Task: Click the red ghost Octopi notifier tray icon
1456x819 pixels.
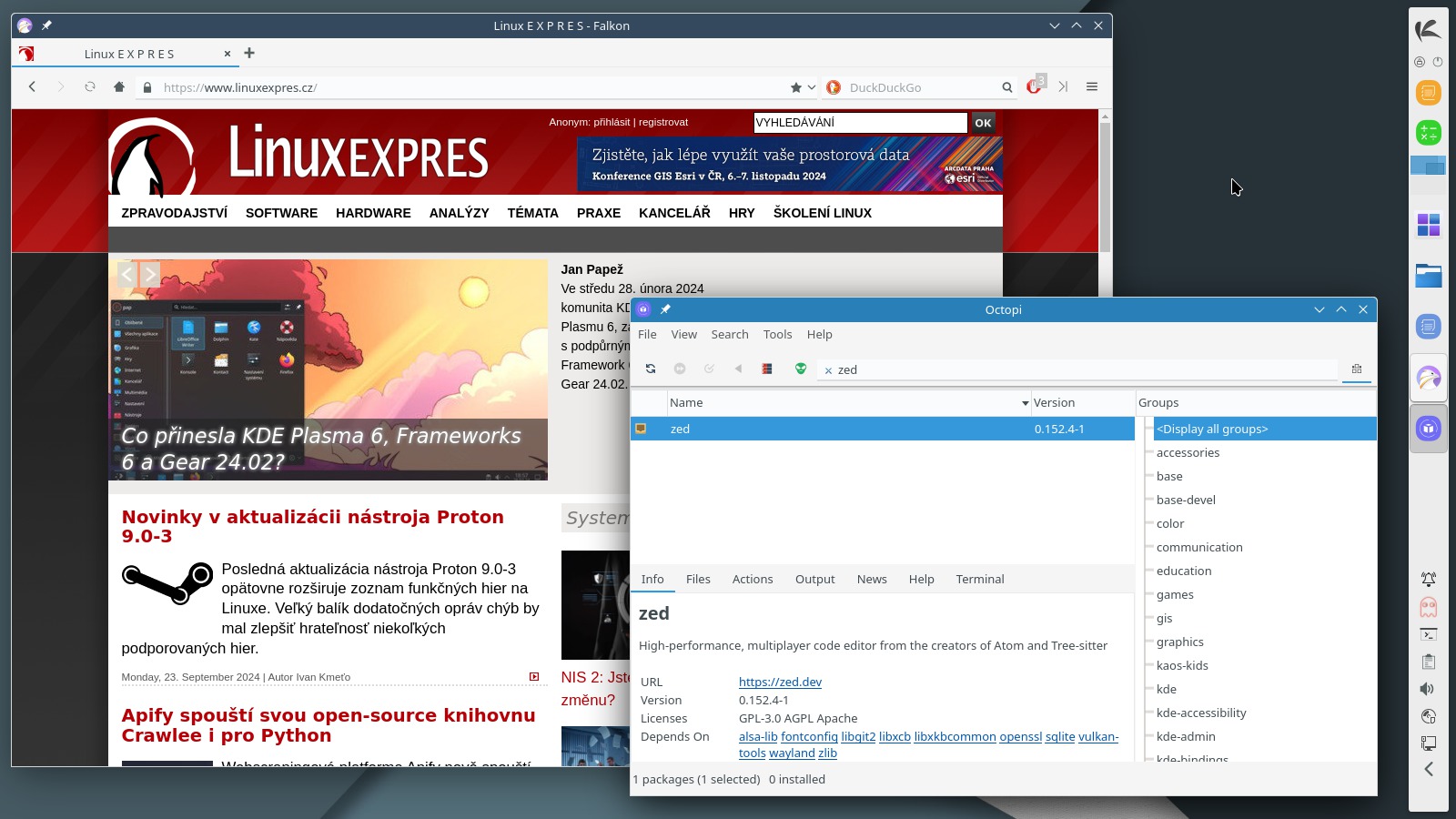Action: click(1429, 606)
